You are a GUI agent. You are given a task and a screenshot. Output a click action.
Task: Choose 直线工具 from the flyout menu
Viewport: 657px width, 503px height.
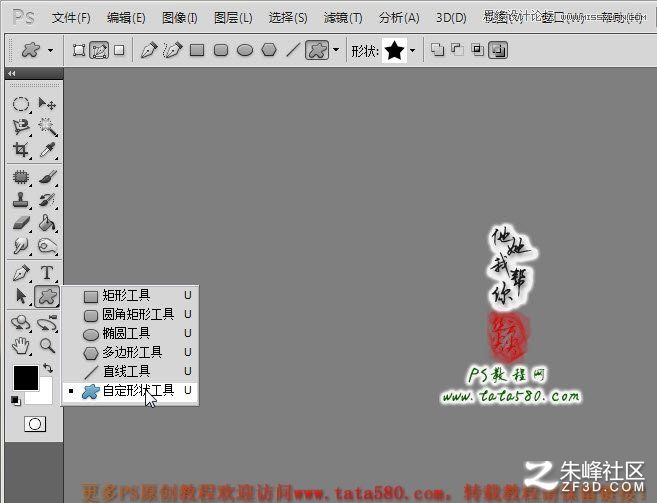pyautogui.click(x=130, y=371)
